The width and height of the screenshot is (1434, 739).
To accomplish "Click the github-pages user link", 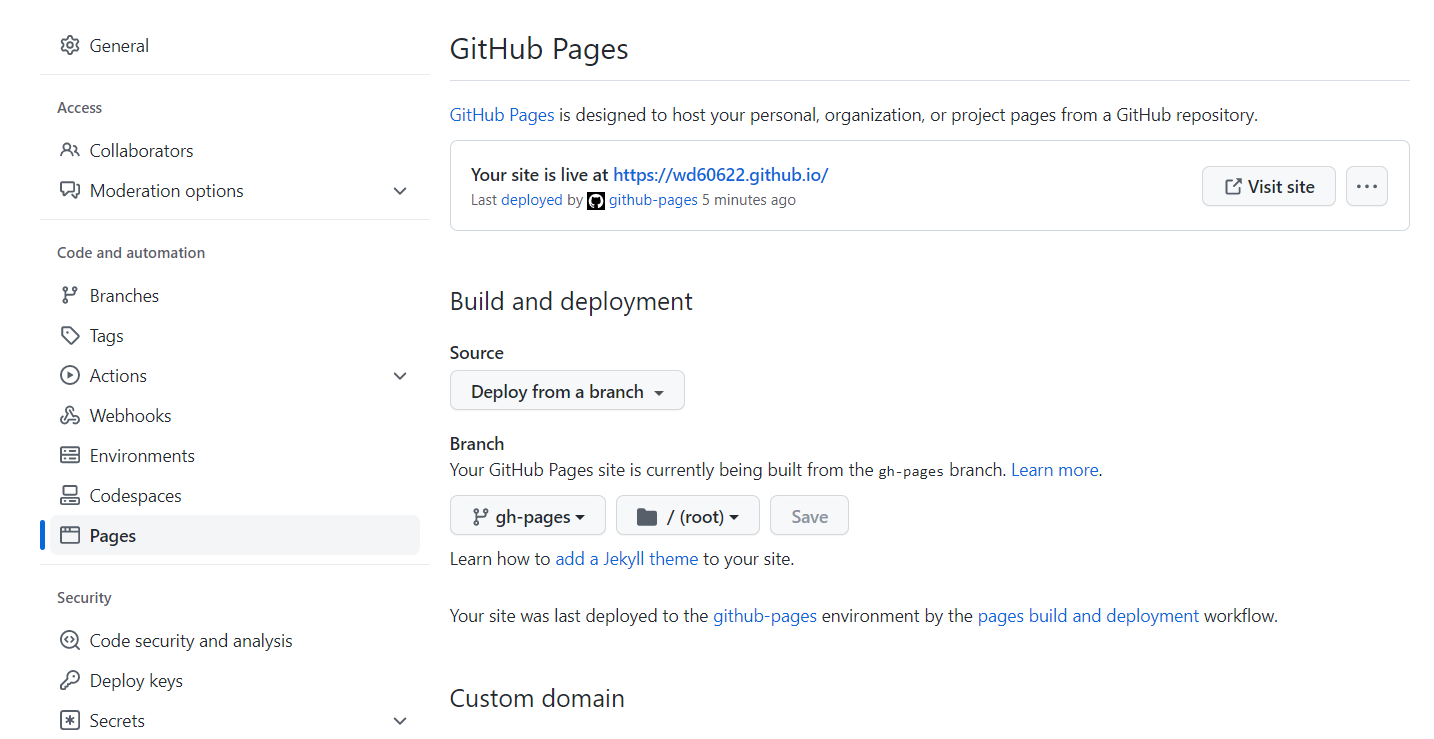I will point(653,200).
